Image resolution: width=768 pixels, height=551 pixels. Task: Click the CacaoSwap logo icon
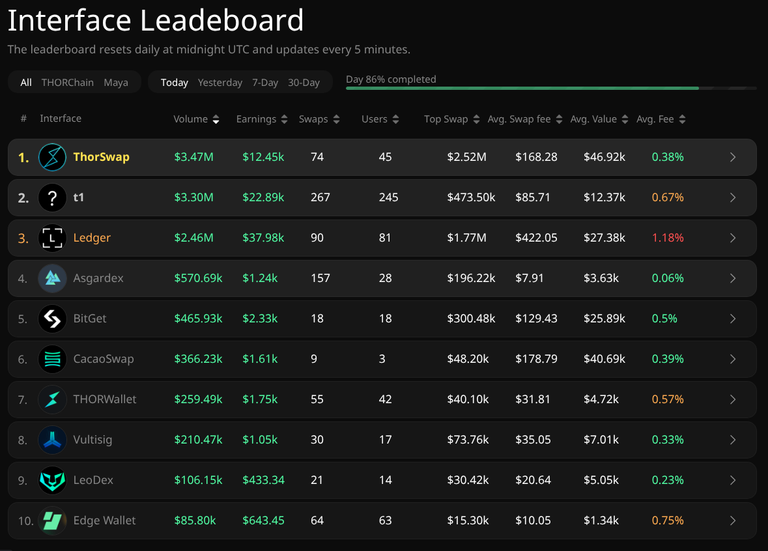click(x=52, y=359)
